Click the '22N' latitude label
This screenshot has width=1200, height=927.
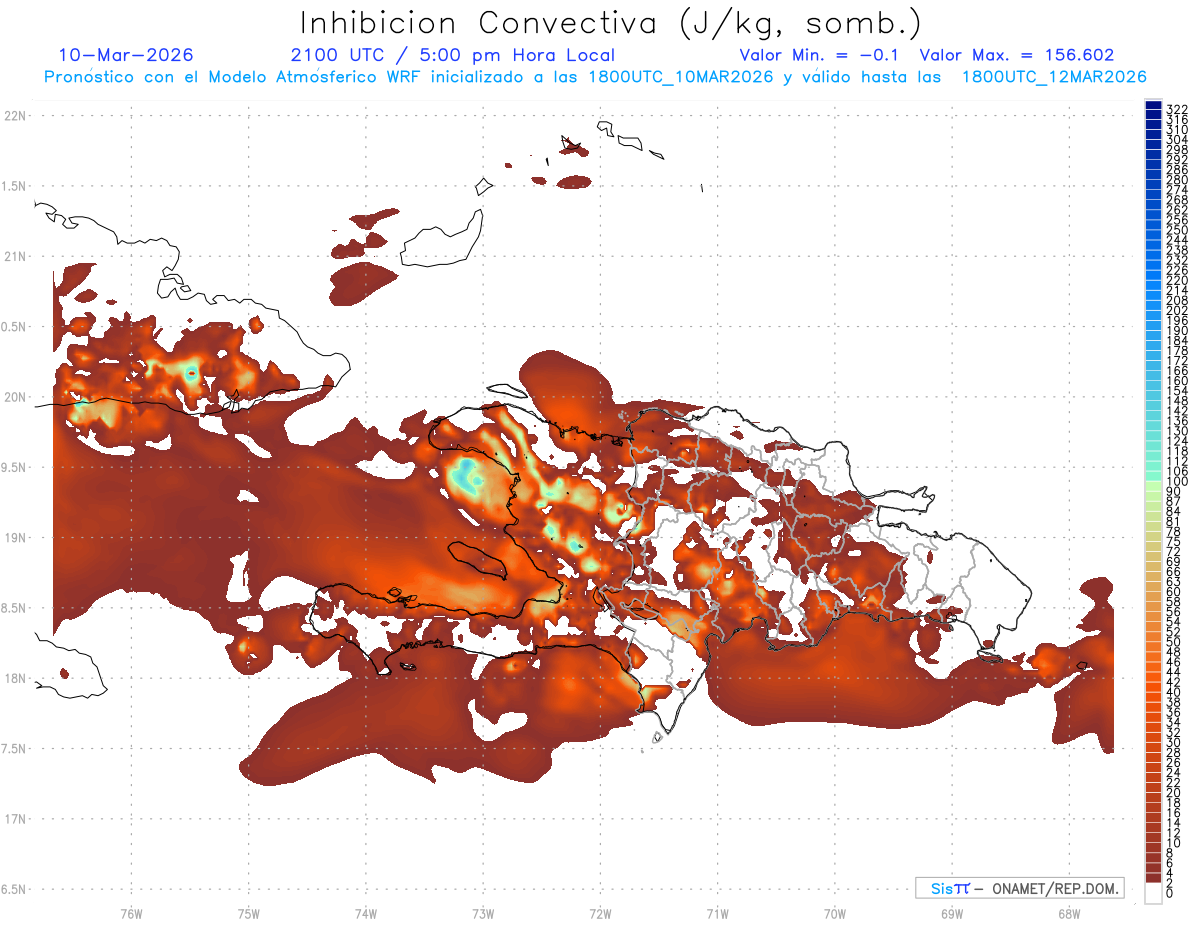point(15,116)
